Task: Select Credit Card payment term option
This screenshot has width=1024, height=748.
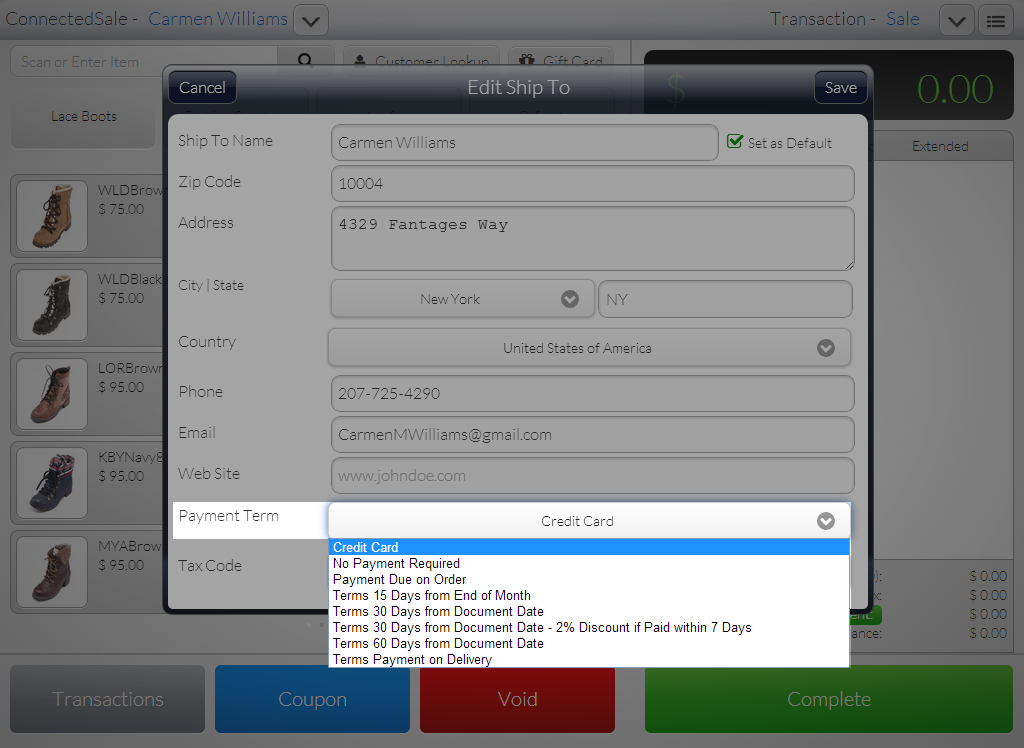Action: point(589,547)
